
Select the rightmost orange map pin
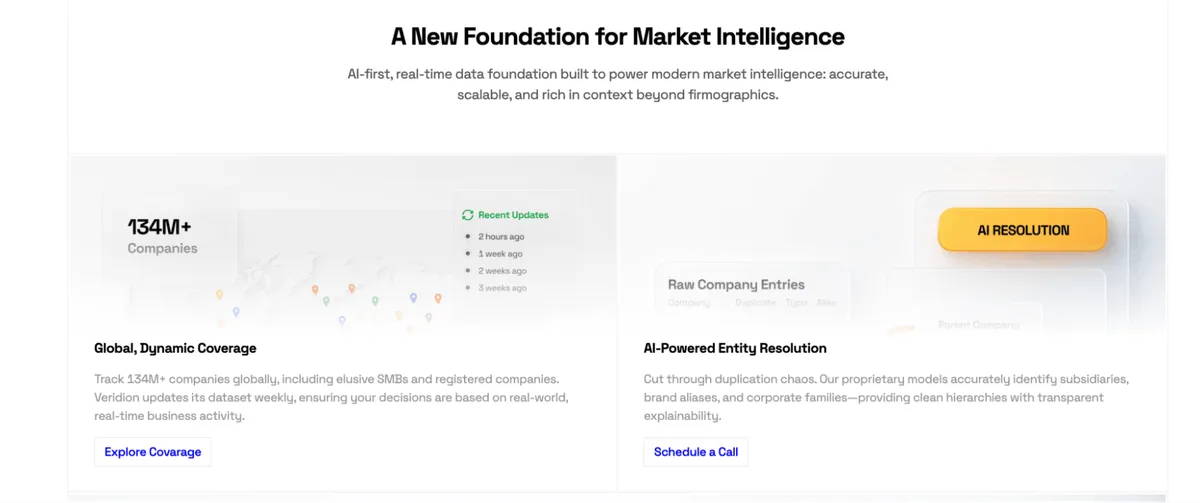437,298
